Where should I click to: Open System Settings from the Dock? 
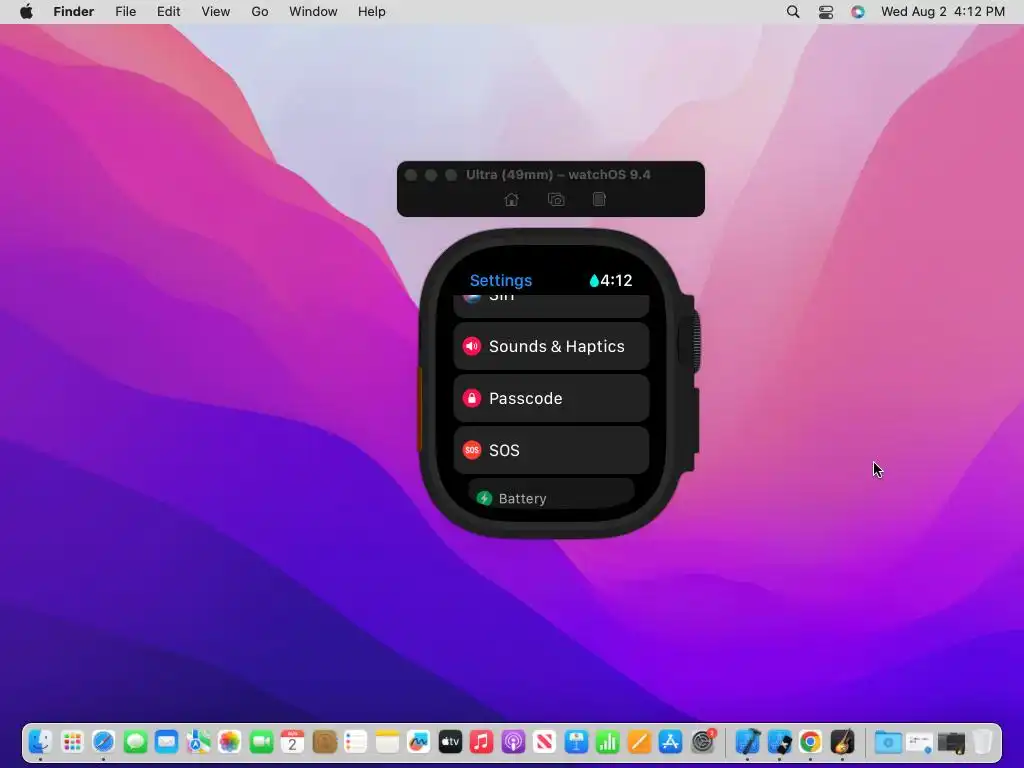click(x=703, y=742)
